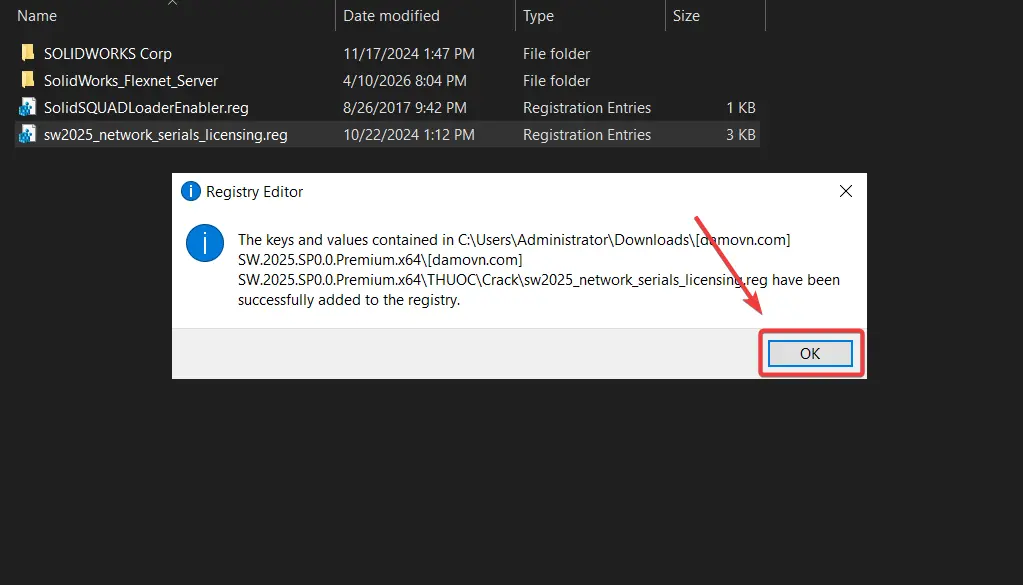Sort files by the Name column header

(37, 16)
